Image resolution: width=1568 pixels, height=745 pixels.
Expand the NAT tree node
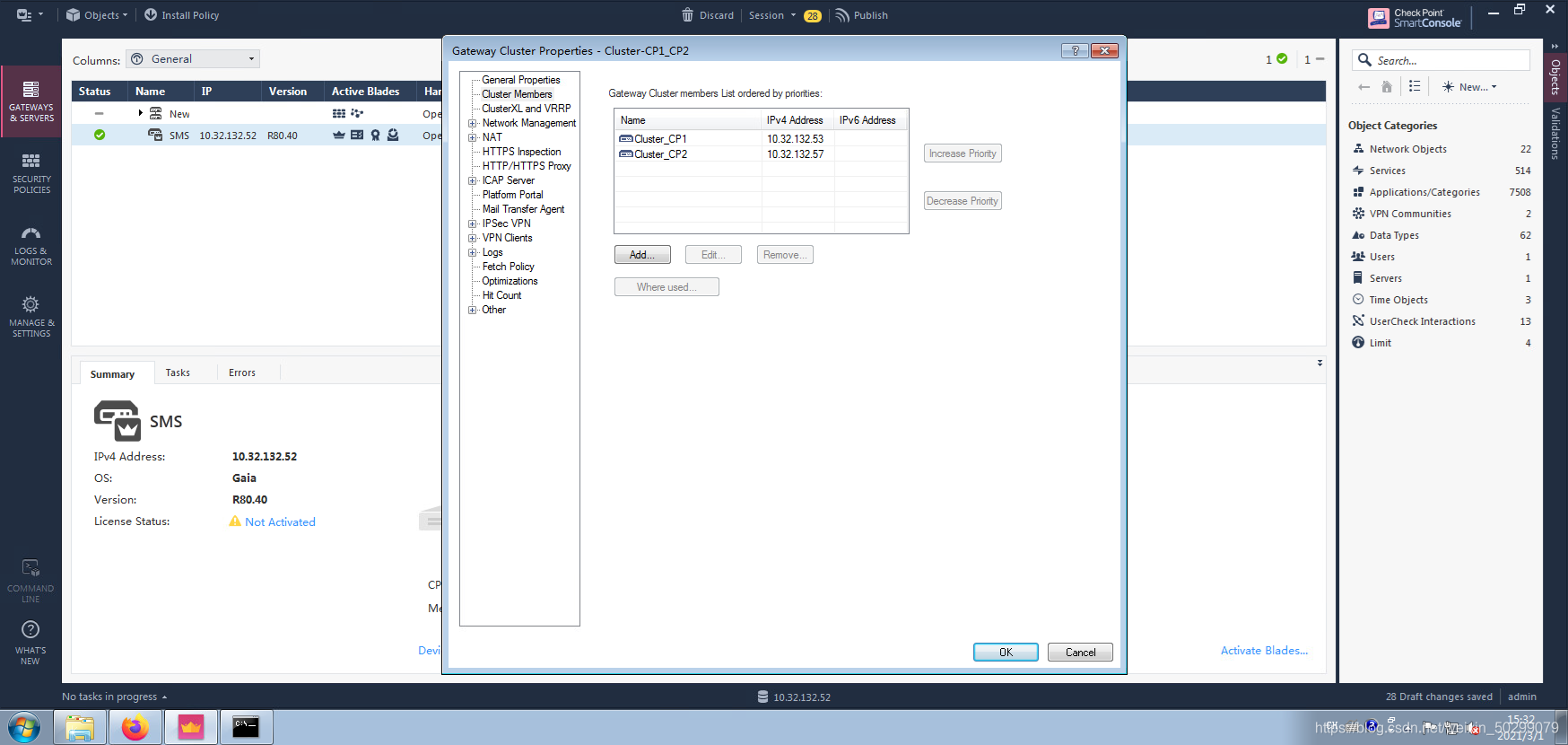tap(472, 137)
